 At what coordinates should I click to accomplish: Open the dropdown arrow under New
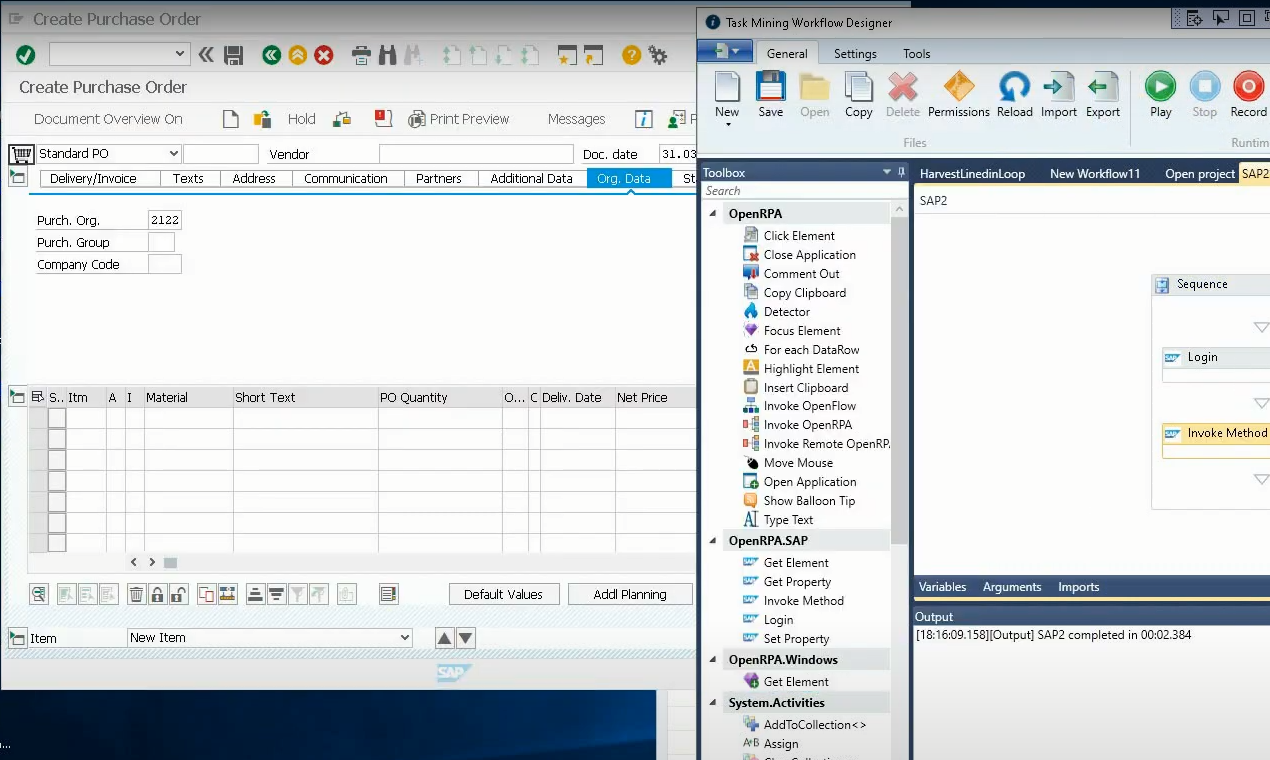[x=728, y=124]
